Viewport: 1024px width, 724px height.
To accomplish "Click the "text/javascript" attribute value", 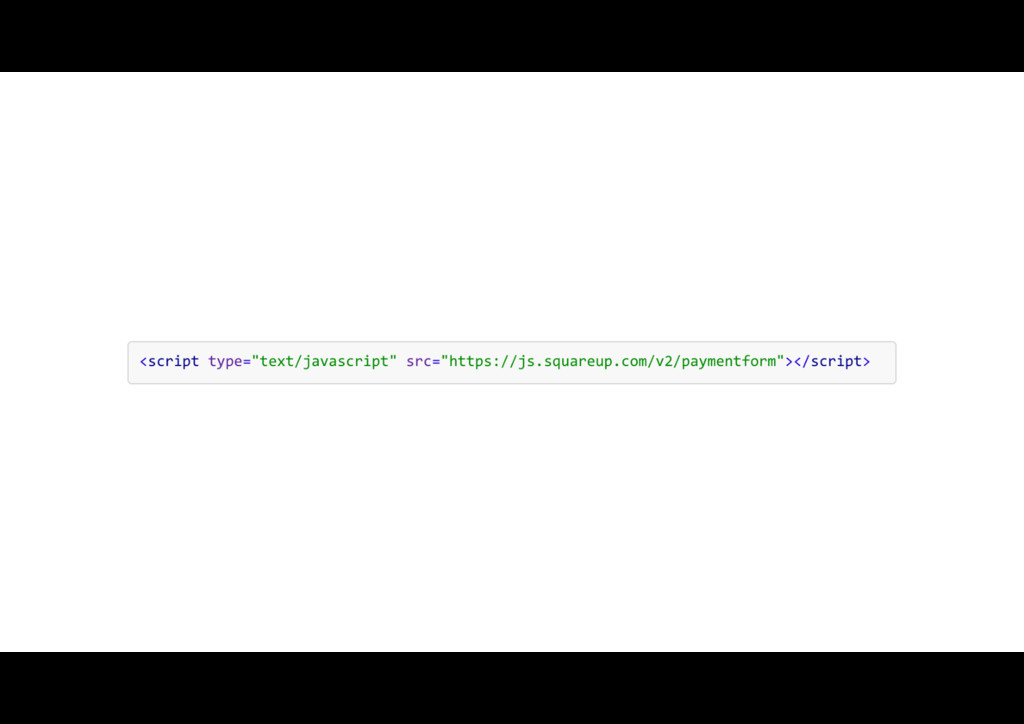I will 324,362.
